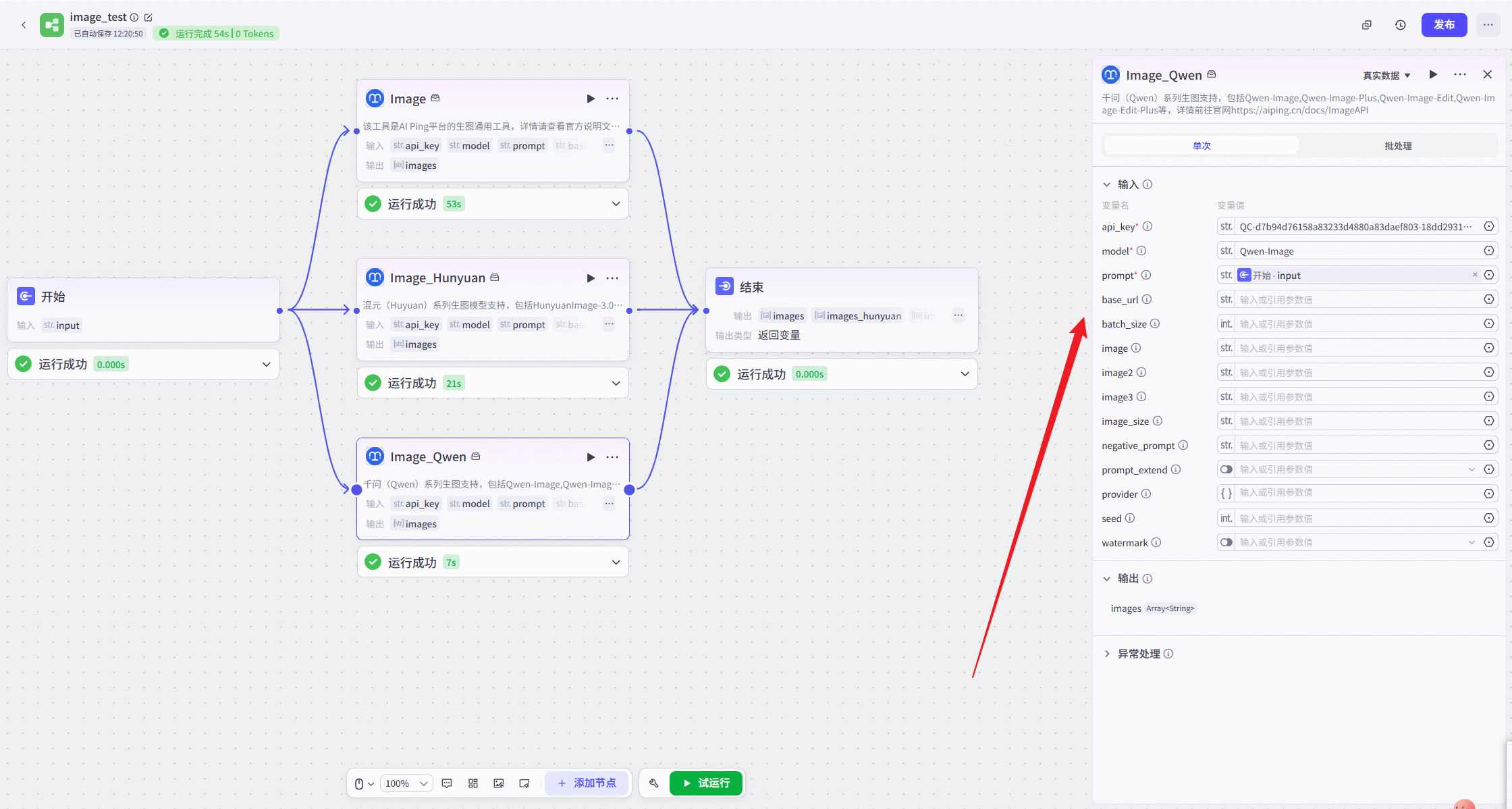
Task: Switch to the 批处理 tab
Action: coord(1397,146)
